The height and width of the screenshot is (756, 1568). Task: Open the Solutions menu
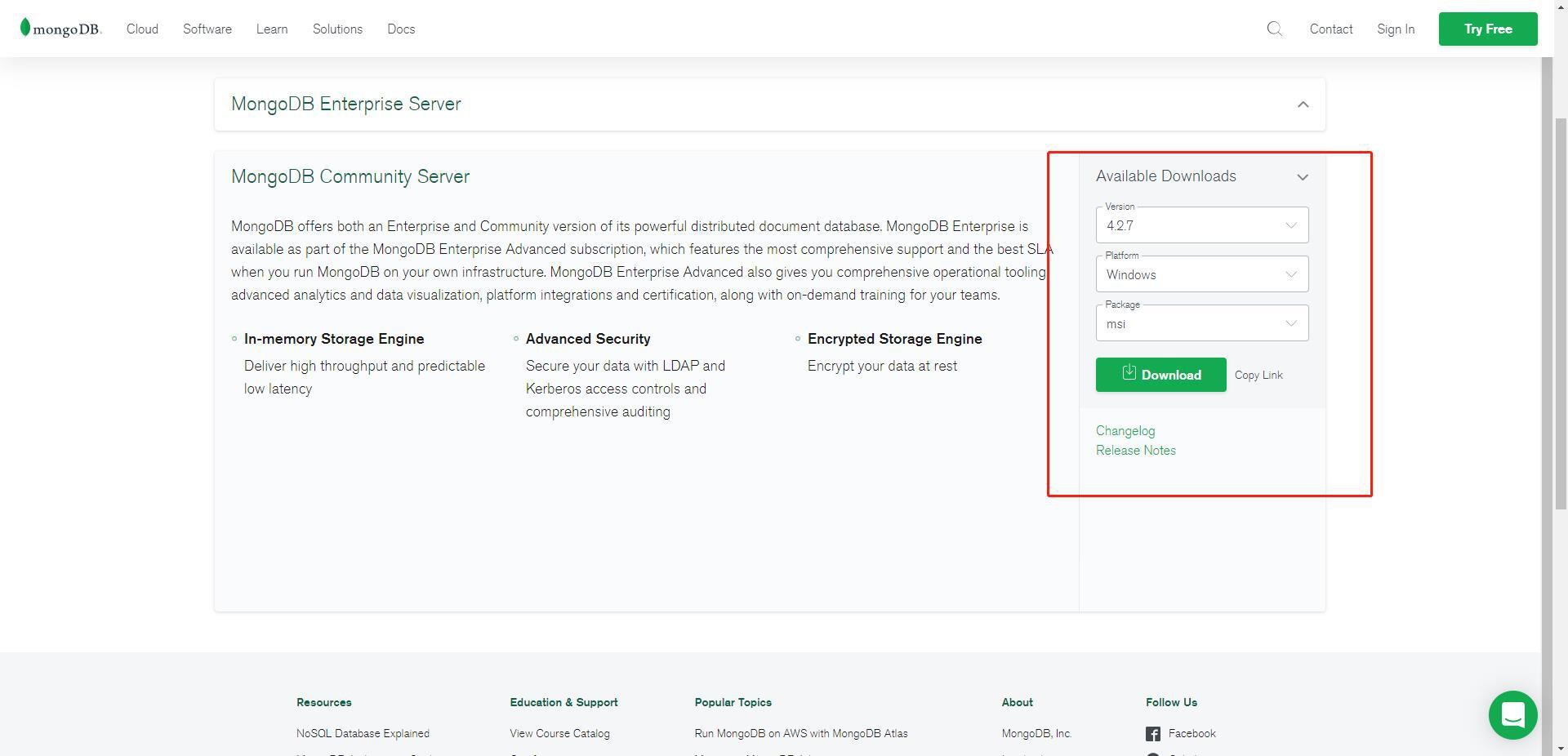coord(337,29)
